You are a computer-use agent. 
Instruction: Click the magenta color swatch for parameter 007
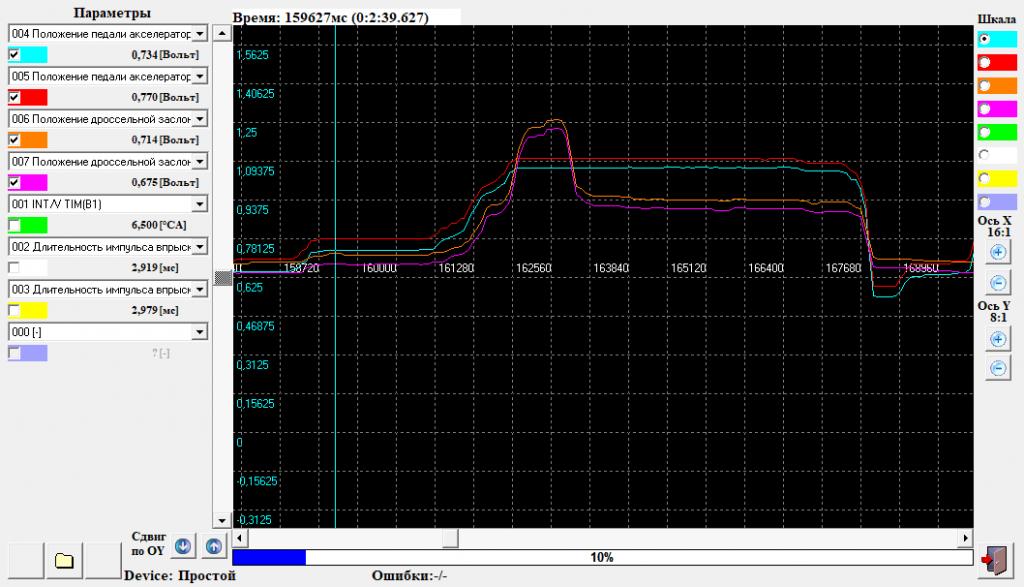(33, 182)
